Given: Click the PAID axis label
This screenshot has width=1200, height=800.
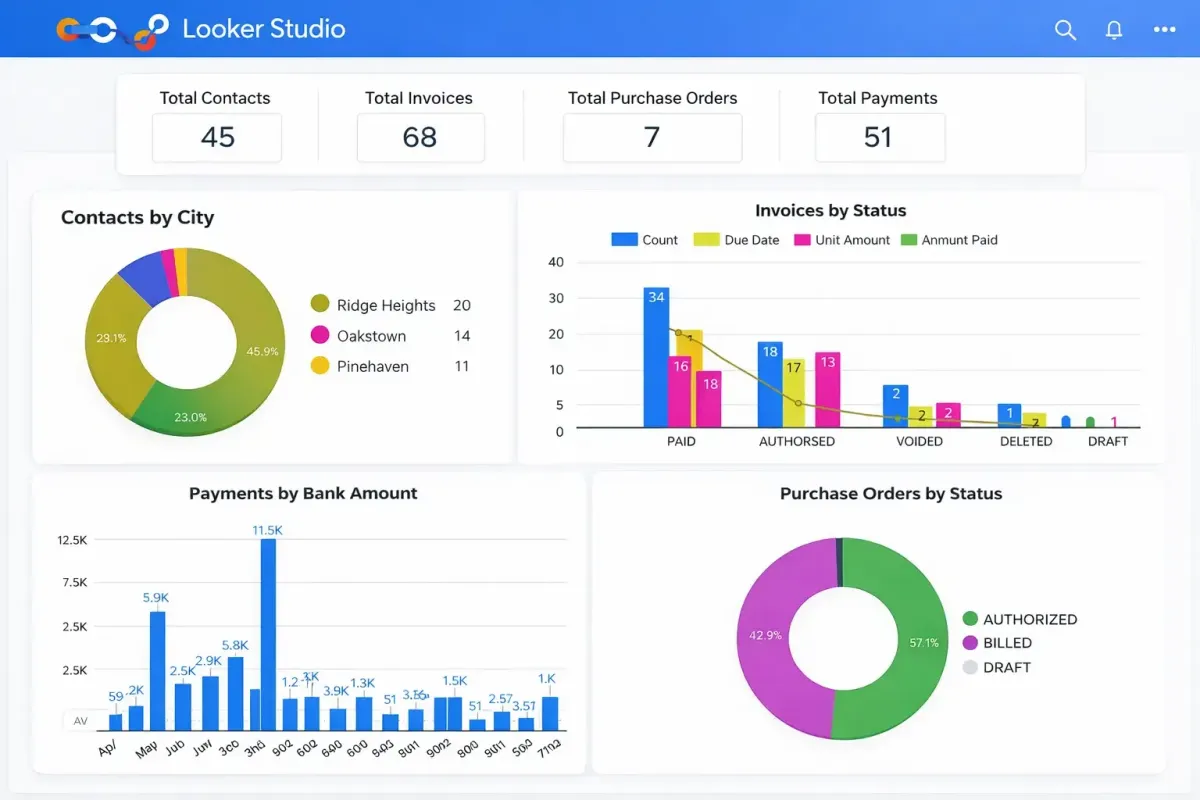Looking at the screenshot, I should click(681, 441).
